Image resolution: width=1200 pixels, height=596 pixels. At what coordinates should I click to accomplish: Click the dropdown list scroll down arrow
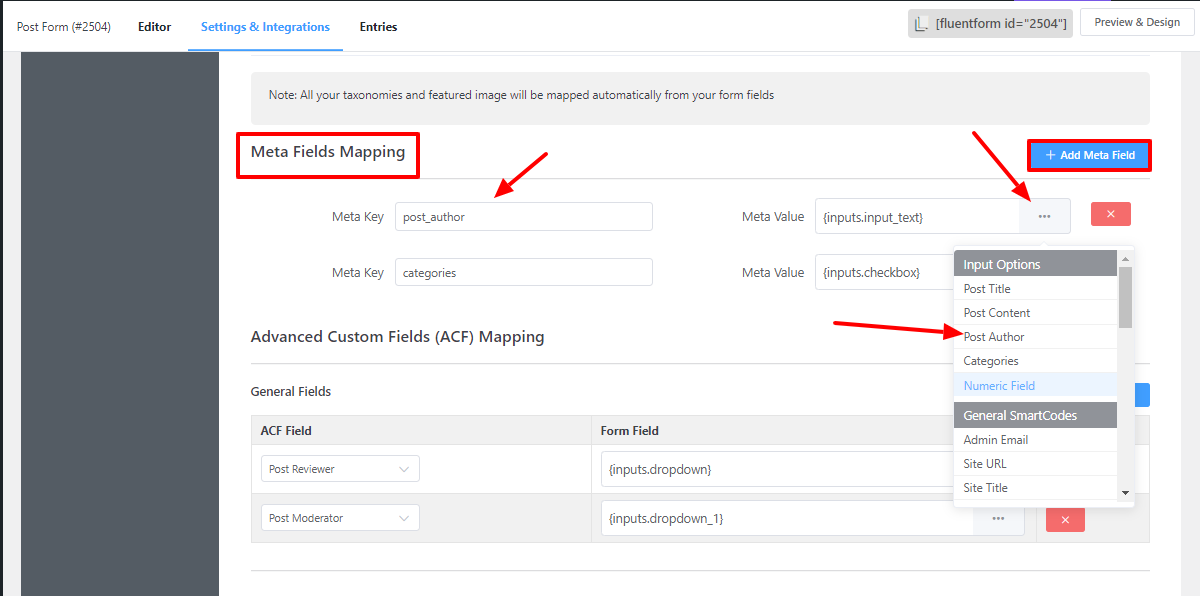(1125, 492)
